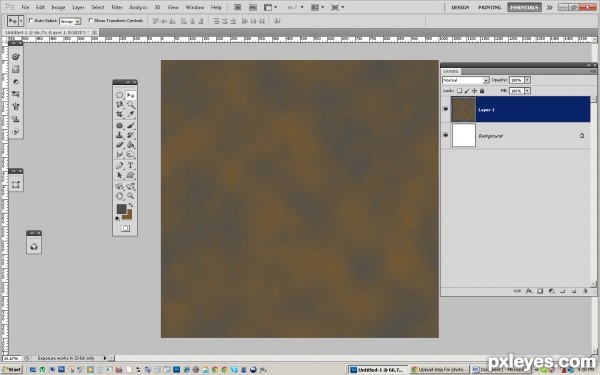Screen dimensions: 600x375
Task: Click background brown color swatch
Action: pyautogui.click(x=129, y=216)
